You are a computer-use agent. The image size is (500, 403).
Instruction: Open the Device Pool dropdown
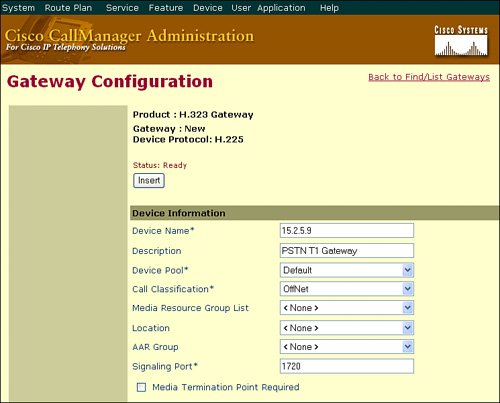click(x=347, y=270)
